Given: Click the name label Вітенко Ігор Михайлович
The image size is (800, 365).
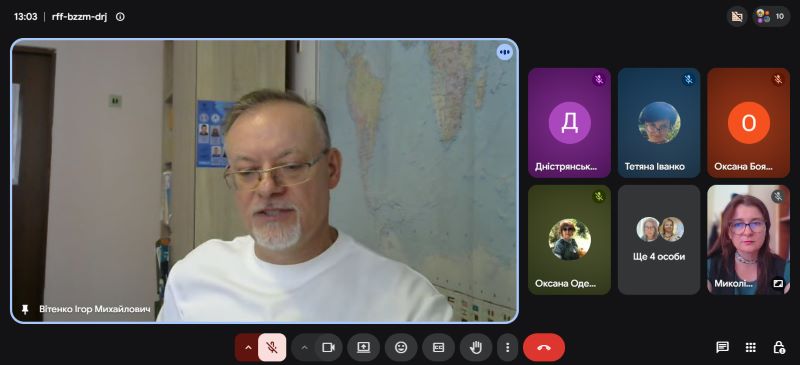Looking at the screenshot, I should pyautogui.click(x=95, y=309).
